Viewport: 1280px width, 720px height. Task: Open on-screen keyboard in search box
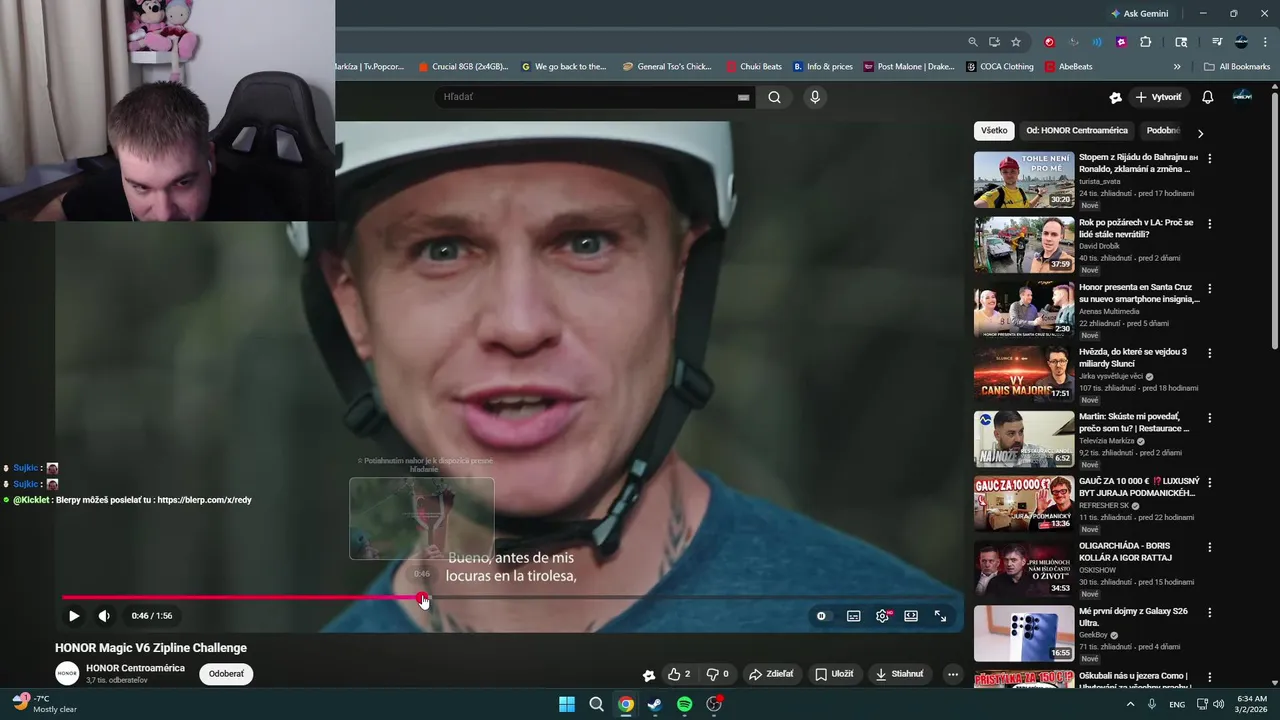tap(743, 97)
